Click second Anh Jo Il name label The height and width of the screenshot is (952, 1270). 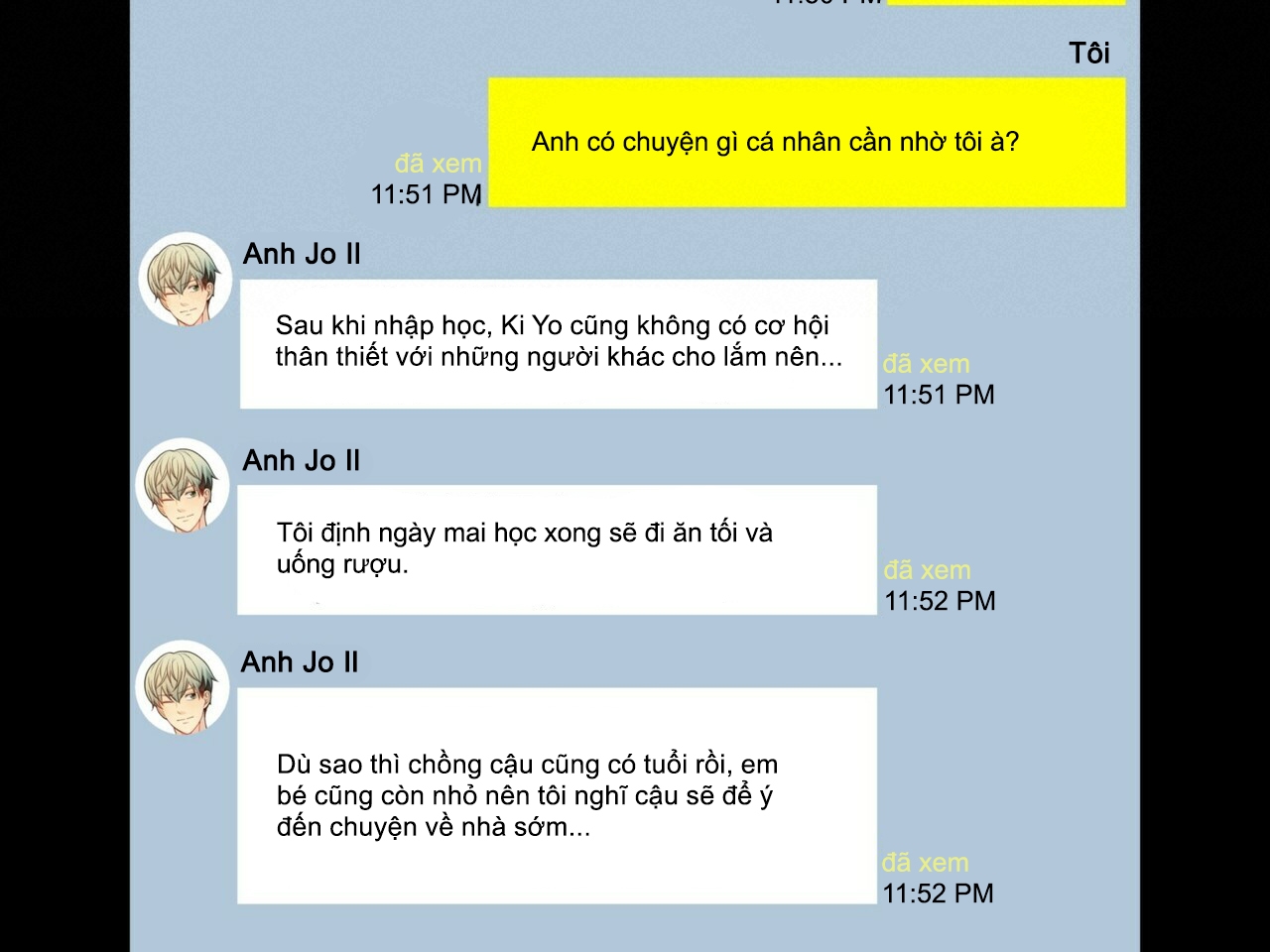click(302, 461)
